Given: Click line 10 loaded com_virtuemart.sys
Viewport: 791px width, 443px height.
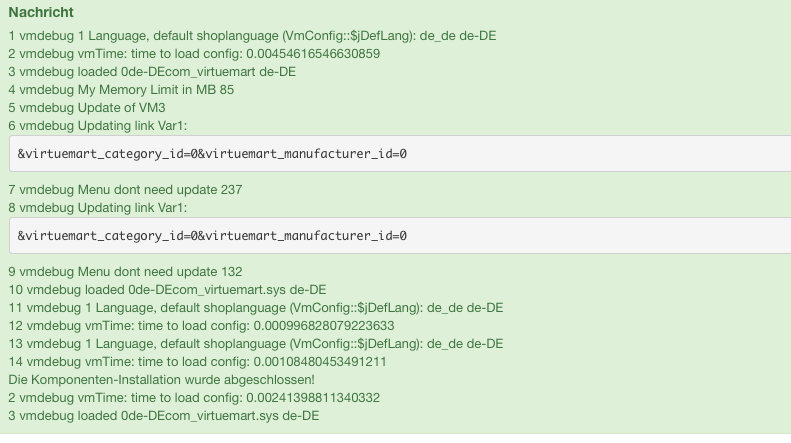Looking at the screenshot, I should [x=167, y=290].
